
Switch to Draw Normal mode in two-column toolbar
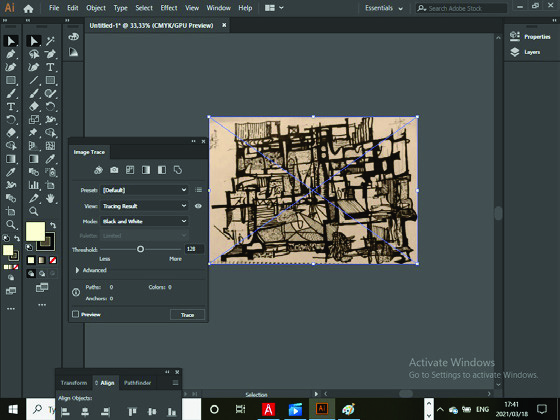[x=31, y=274]
